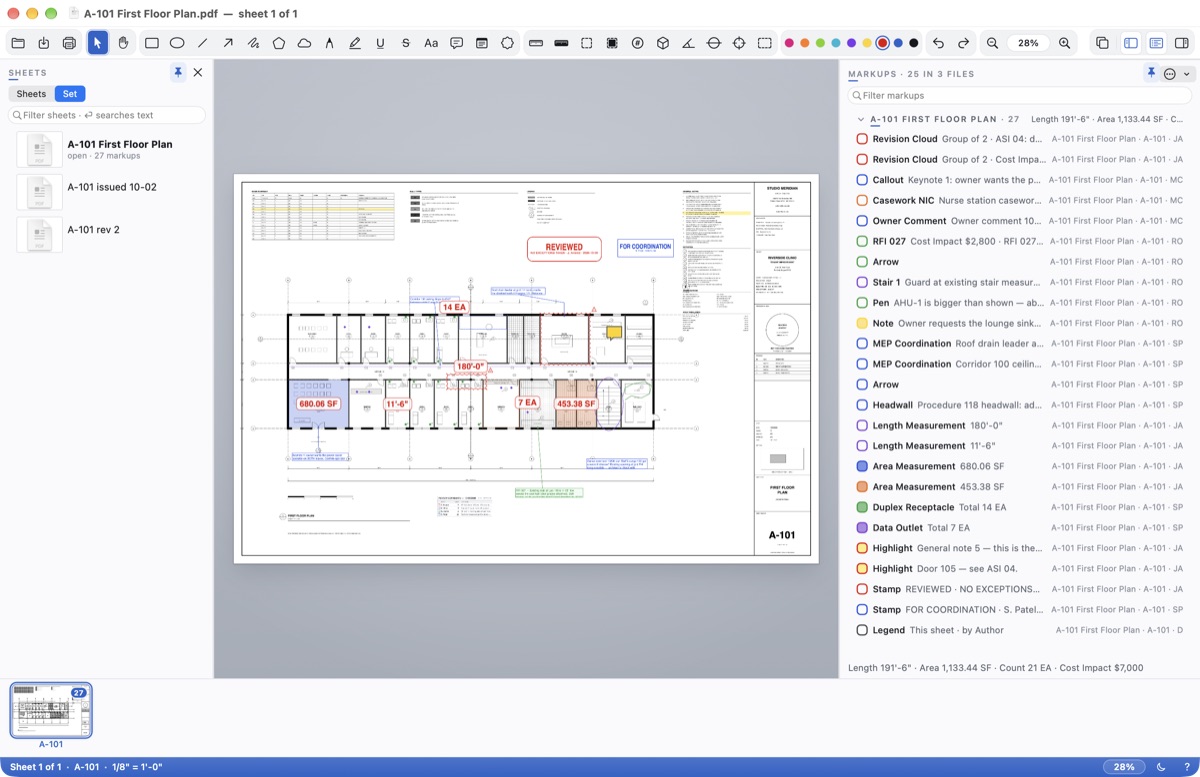
Task: Select the Line markup tool
Action: pos(203,43)
